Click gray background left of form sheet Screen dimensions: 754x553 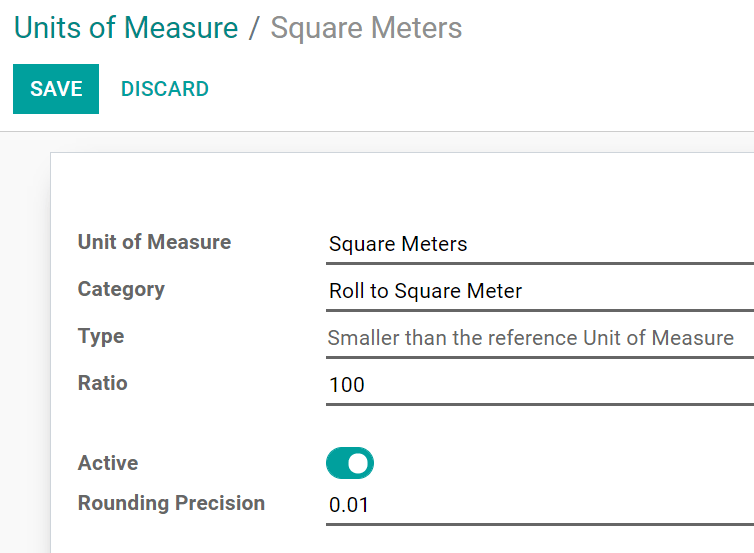click(25, 350)
